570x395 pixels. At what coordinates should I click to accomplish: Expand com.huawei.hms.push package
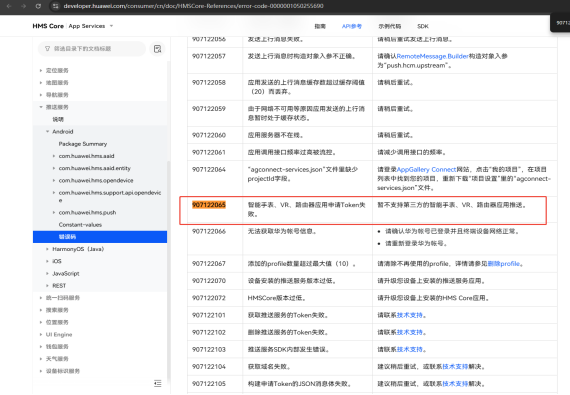[54, 212]
